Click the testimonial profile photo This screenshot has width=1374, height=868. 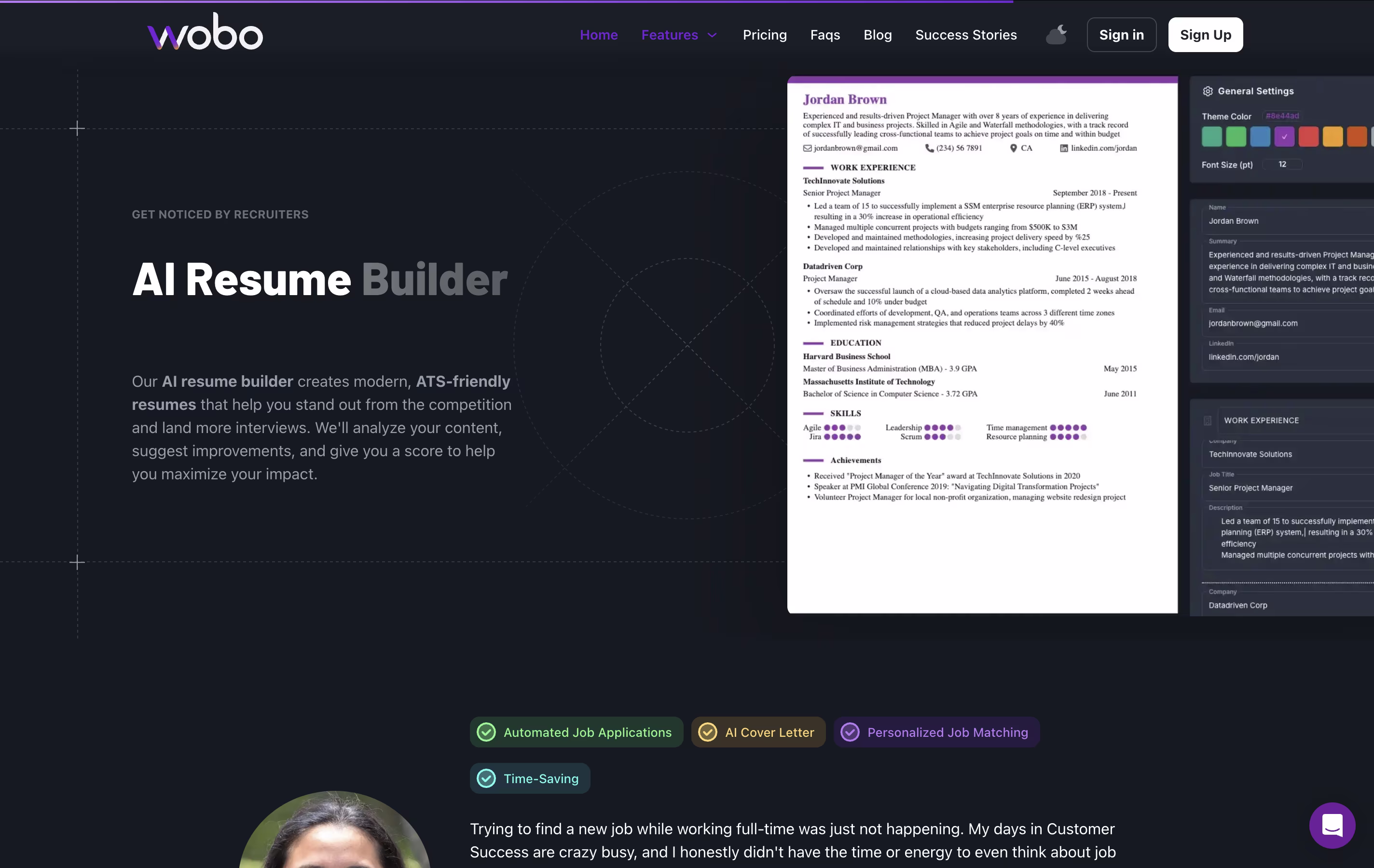(334, 830)
